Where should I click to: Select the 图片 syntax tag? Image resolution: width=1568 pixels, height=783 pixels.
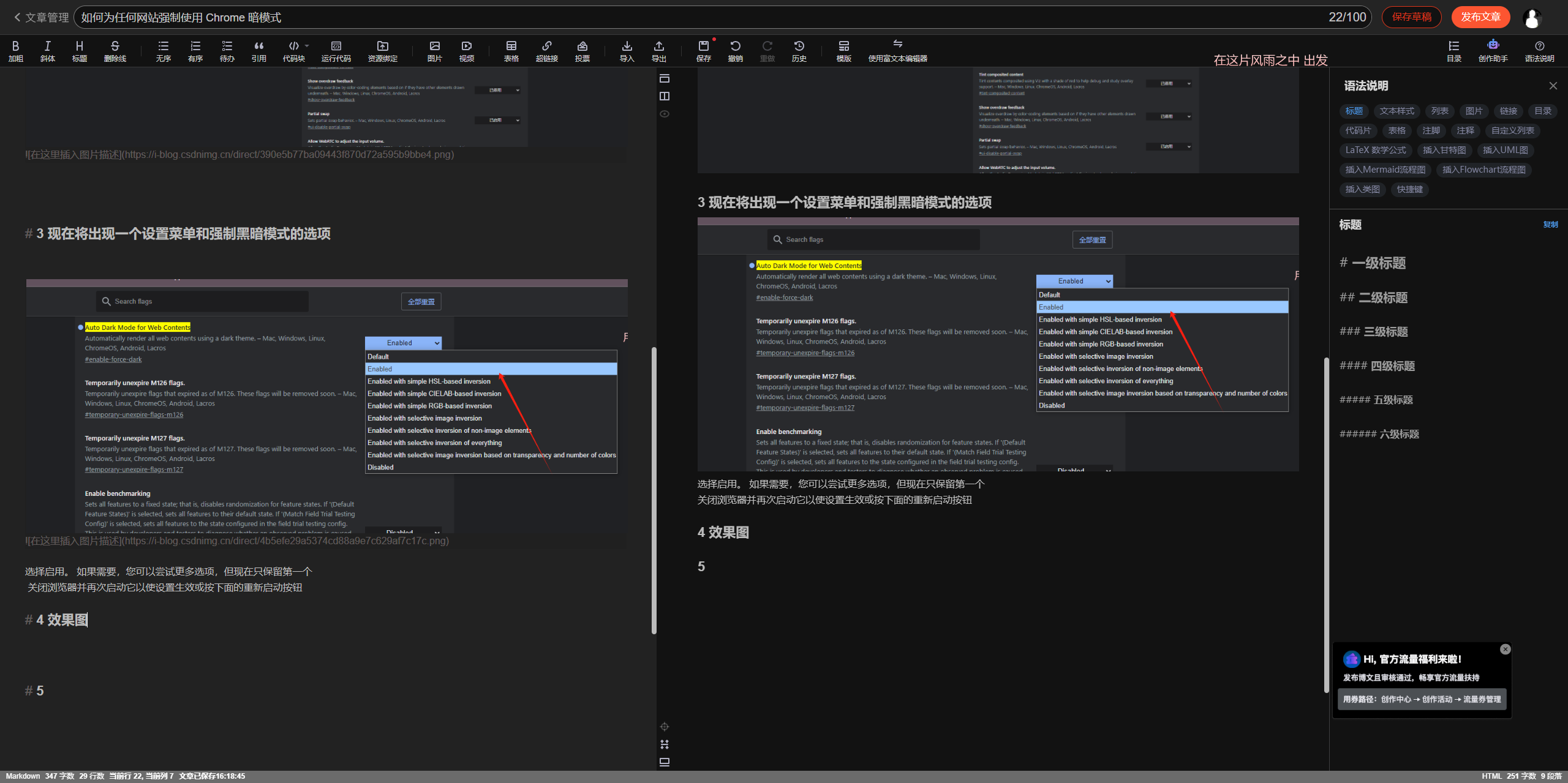(x=1474, y=111)
